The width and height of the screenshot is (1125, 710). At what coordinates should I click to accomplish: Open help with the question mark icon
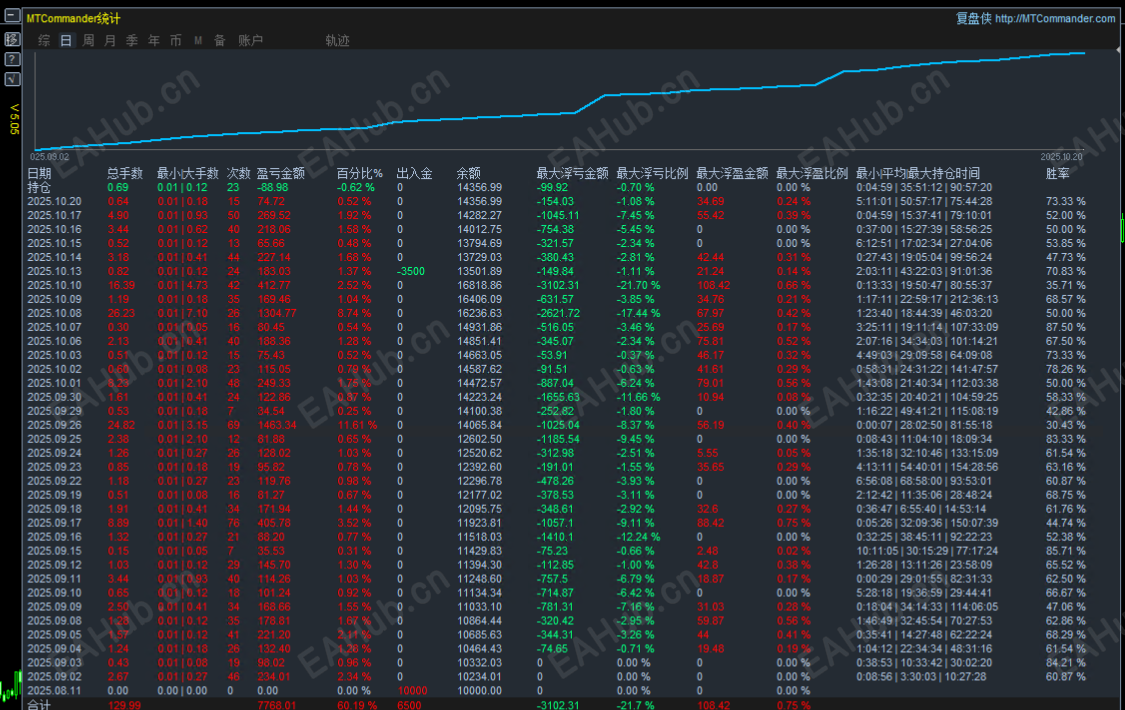[x=12, y=59]
